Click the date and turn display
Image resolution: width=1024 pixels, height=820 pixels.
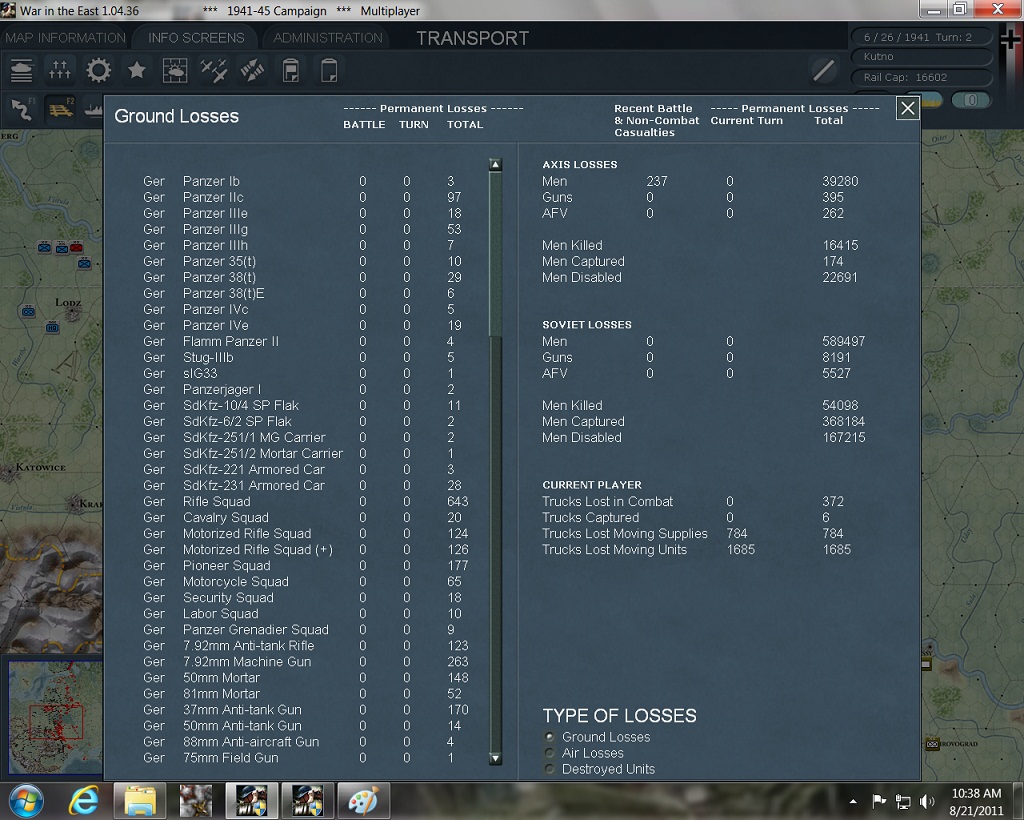point(921,37)
